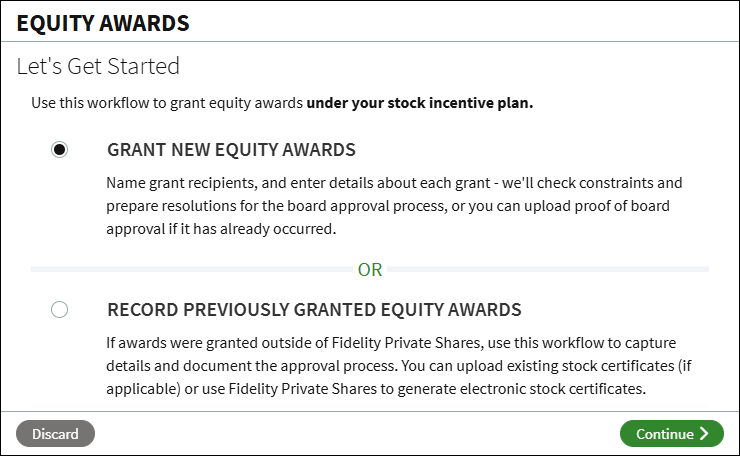This screenshot has height=456, width=740.
Task: Click the divider line right of OR
Action: tap(548, 269)
